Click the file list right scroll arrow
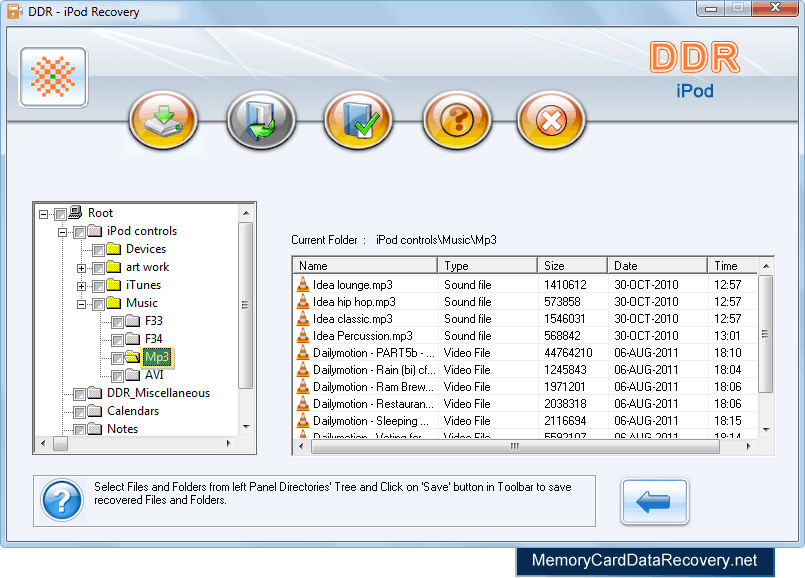The width and height of the screenshot is (805, 578). click(749, 447)
